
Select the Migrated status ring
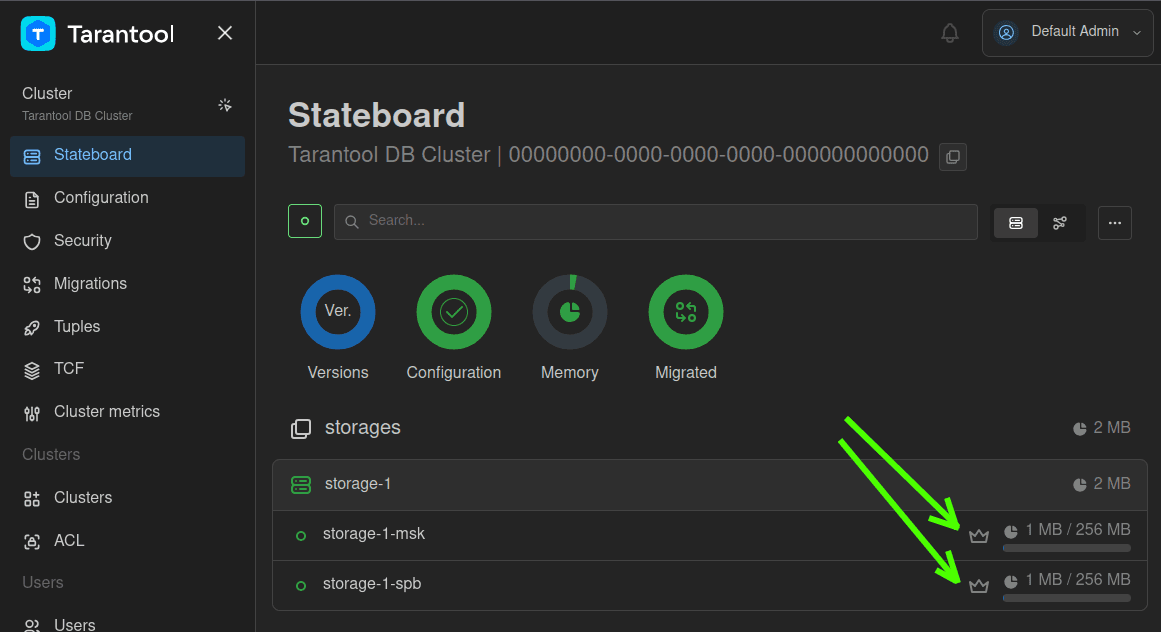(x=686, y=312)
